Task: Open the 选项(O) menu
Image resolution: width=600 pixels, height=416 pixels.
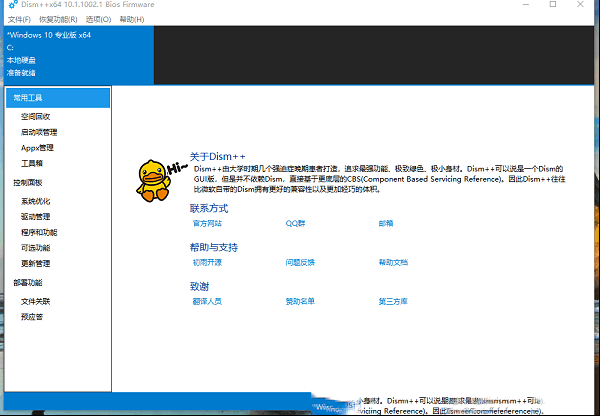Action: click(x=98, y=19)
